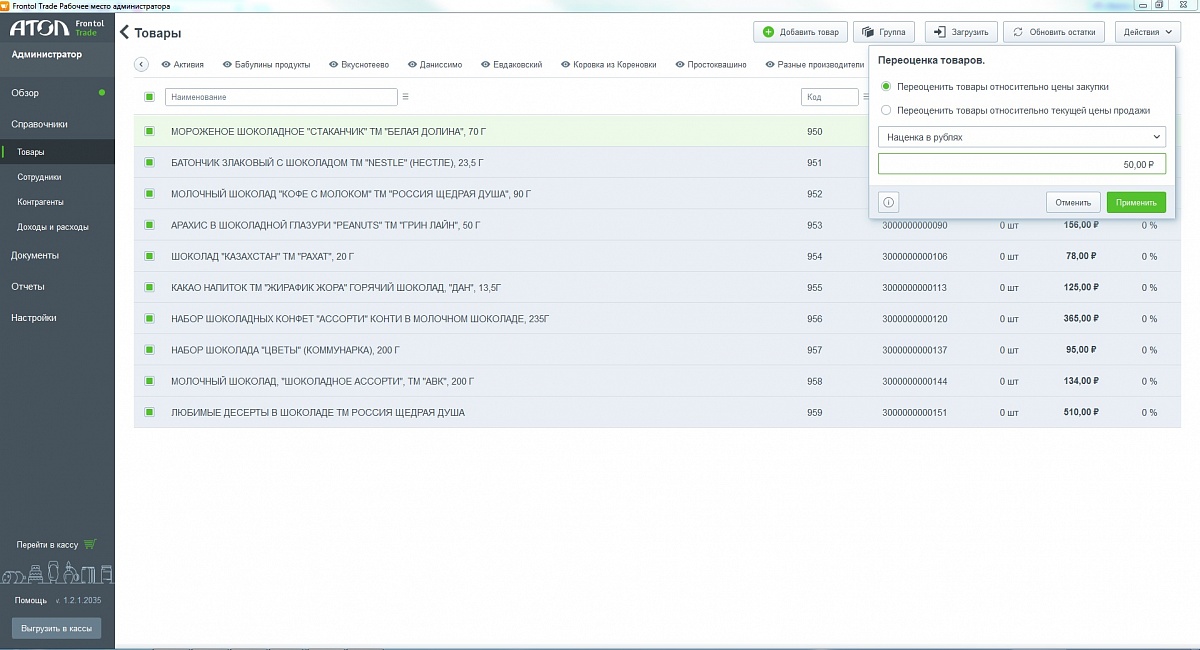
Task: Click the Перейти в кассу link
Action: (x=47, y=545)
